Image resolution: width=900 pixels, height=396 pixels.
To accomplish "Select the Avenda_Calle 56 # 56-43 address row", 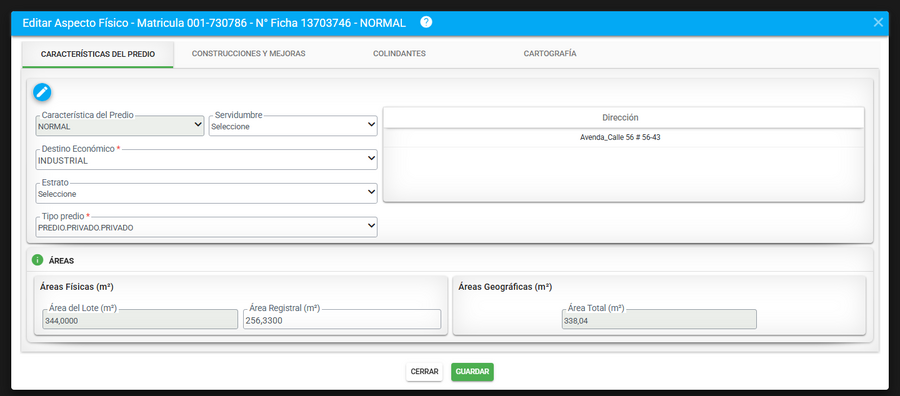I will point(623,138).
